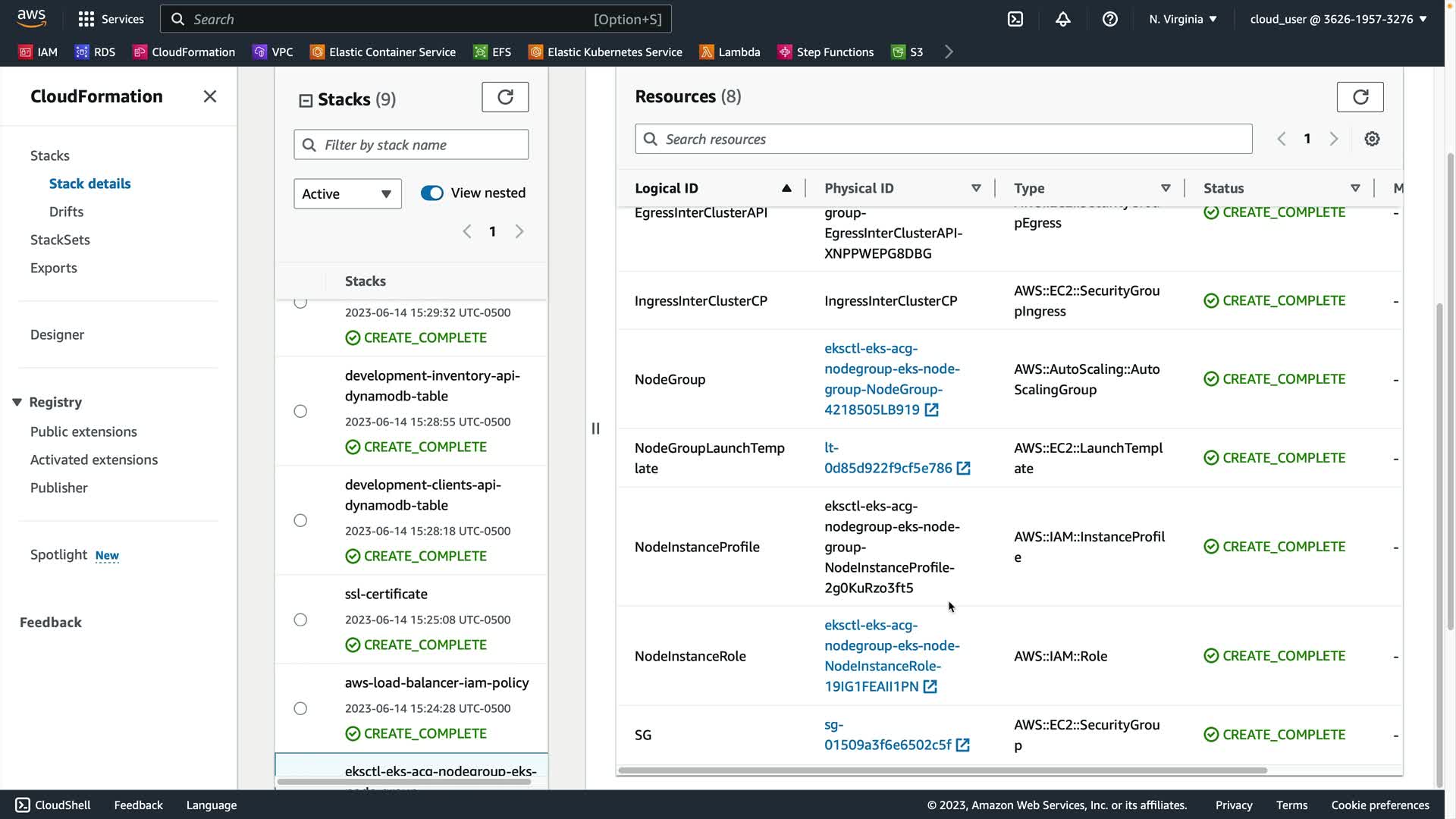Open the N. Virginia region dropdown
The height and width of the screenshot is (819, 1456).
1182,19
